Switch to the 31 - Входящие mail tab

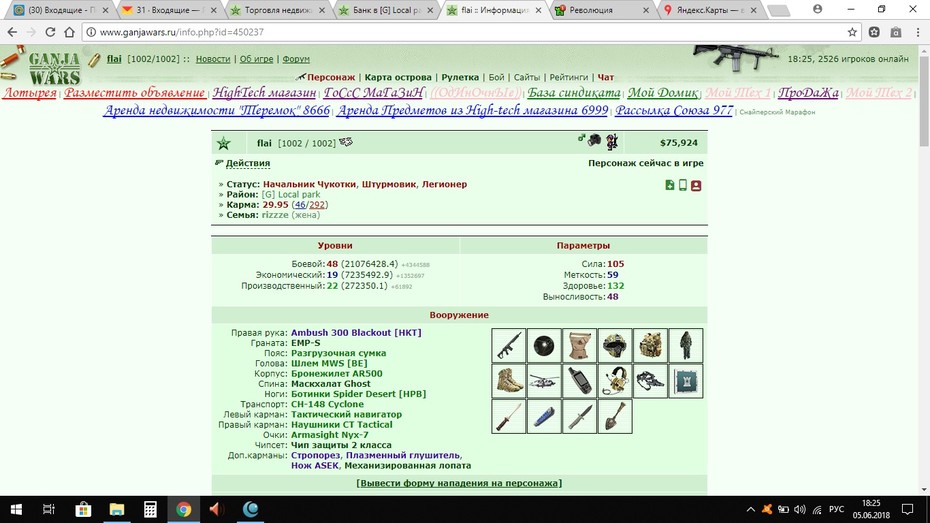170,10
